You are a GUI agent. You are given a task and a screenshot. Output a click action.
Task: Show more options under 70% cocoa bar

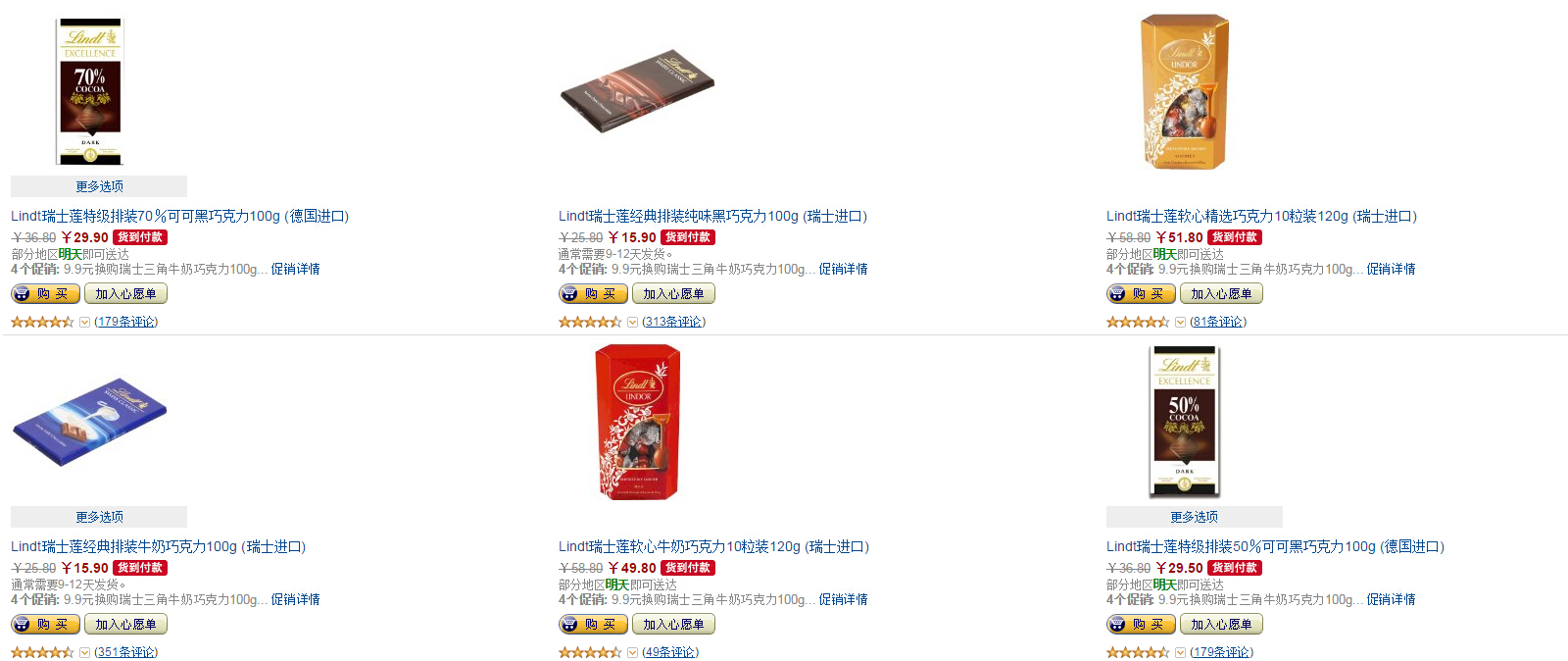tap(99, 186)
